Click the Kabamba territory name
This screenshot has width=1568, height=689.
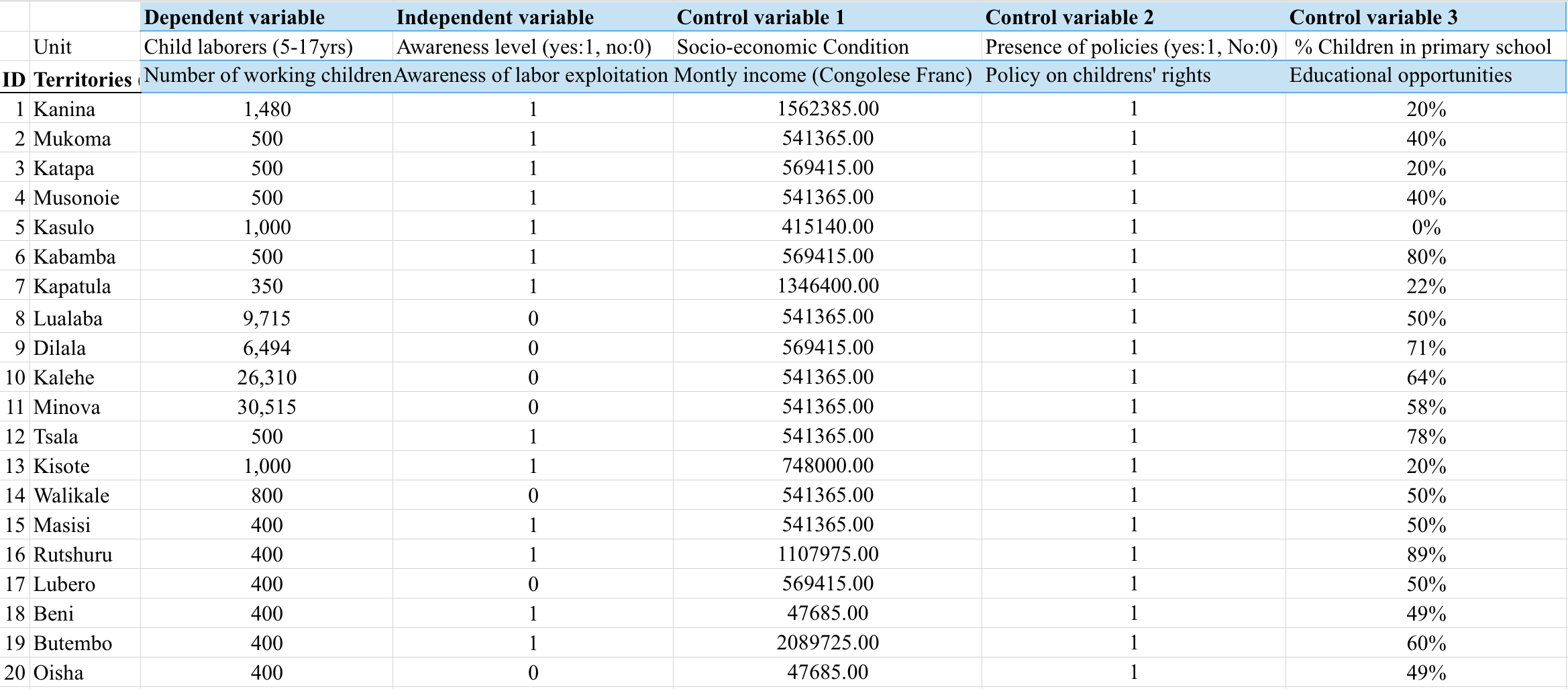point(74,256)
